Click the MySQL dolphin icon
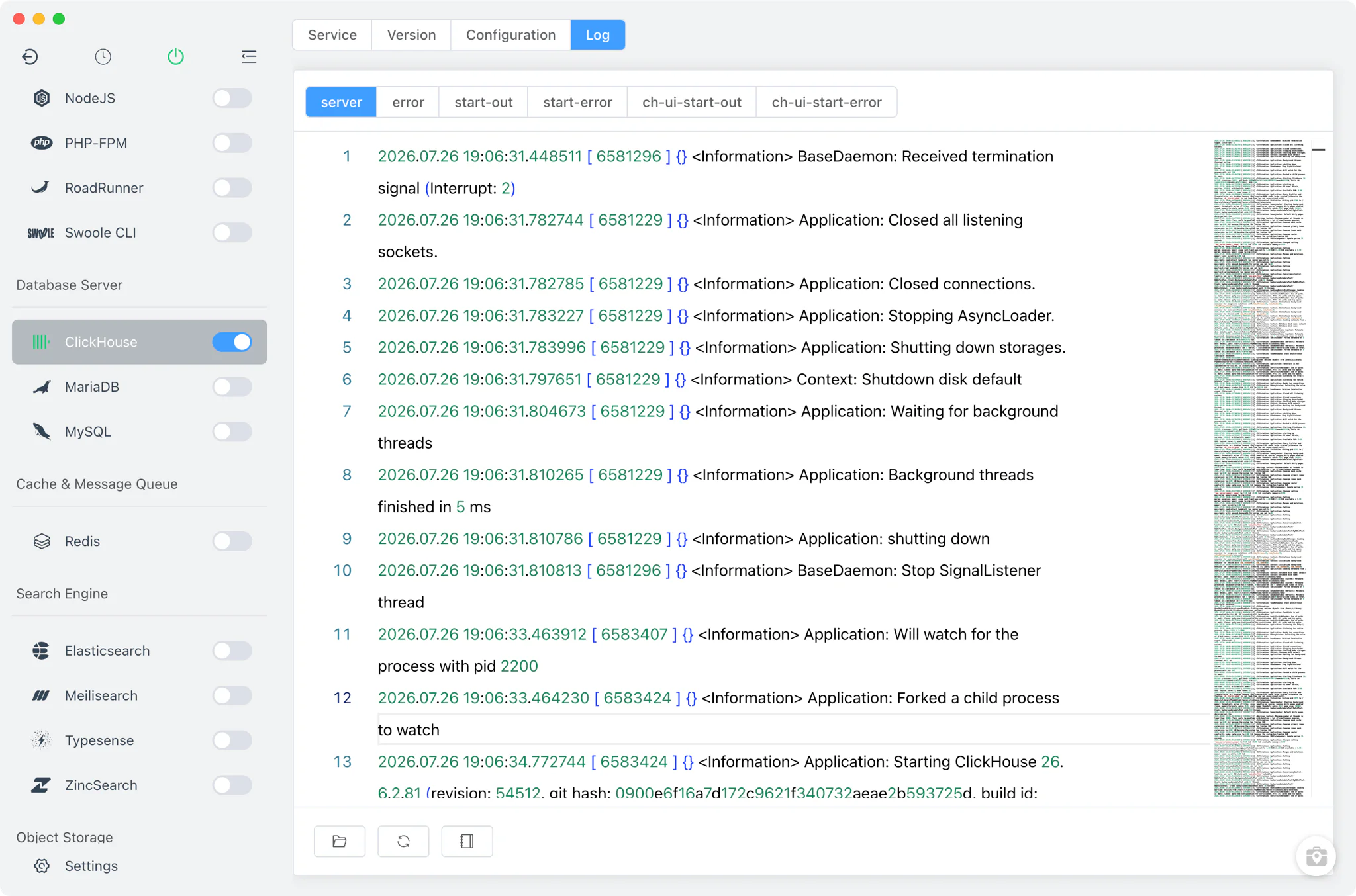 click(x=42, y=431)
